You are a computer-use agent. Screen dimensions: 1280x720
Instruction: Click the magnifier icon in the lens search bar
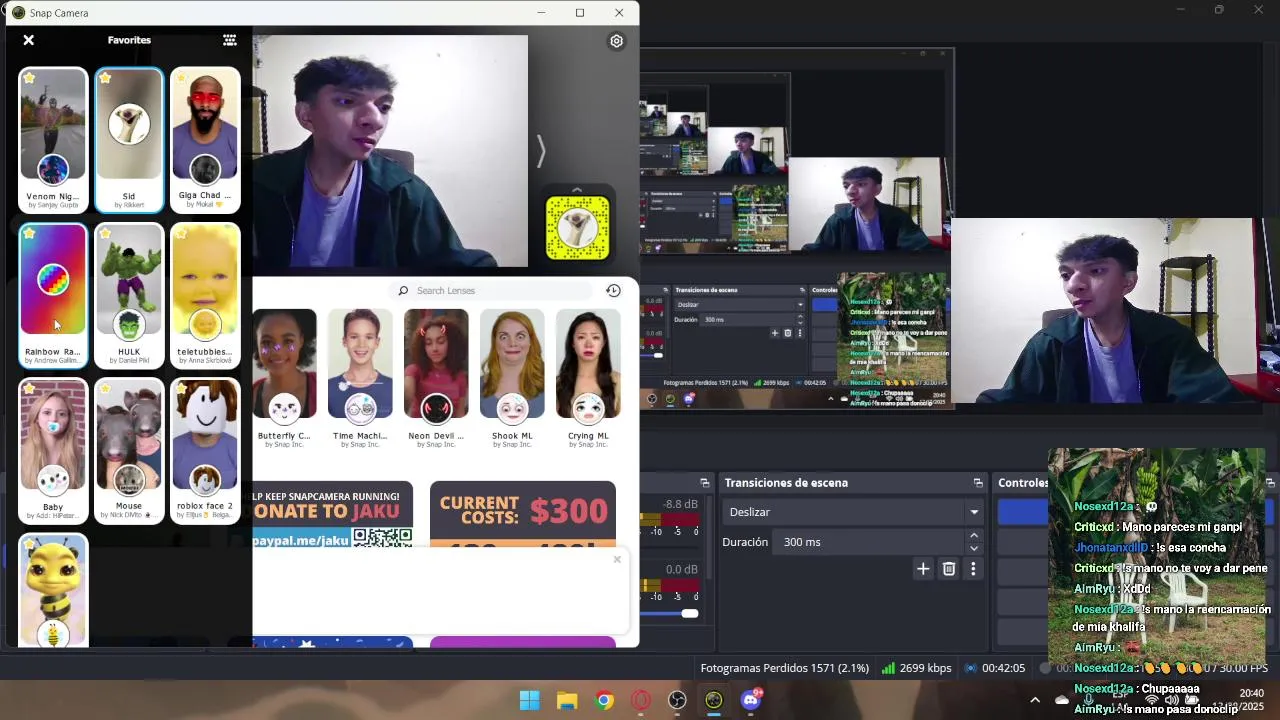click(403, 291)
